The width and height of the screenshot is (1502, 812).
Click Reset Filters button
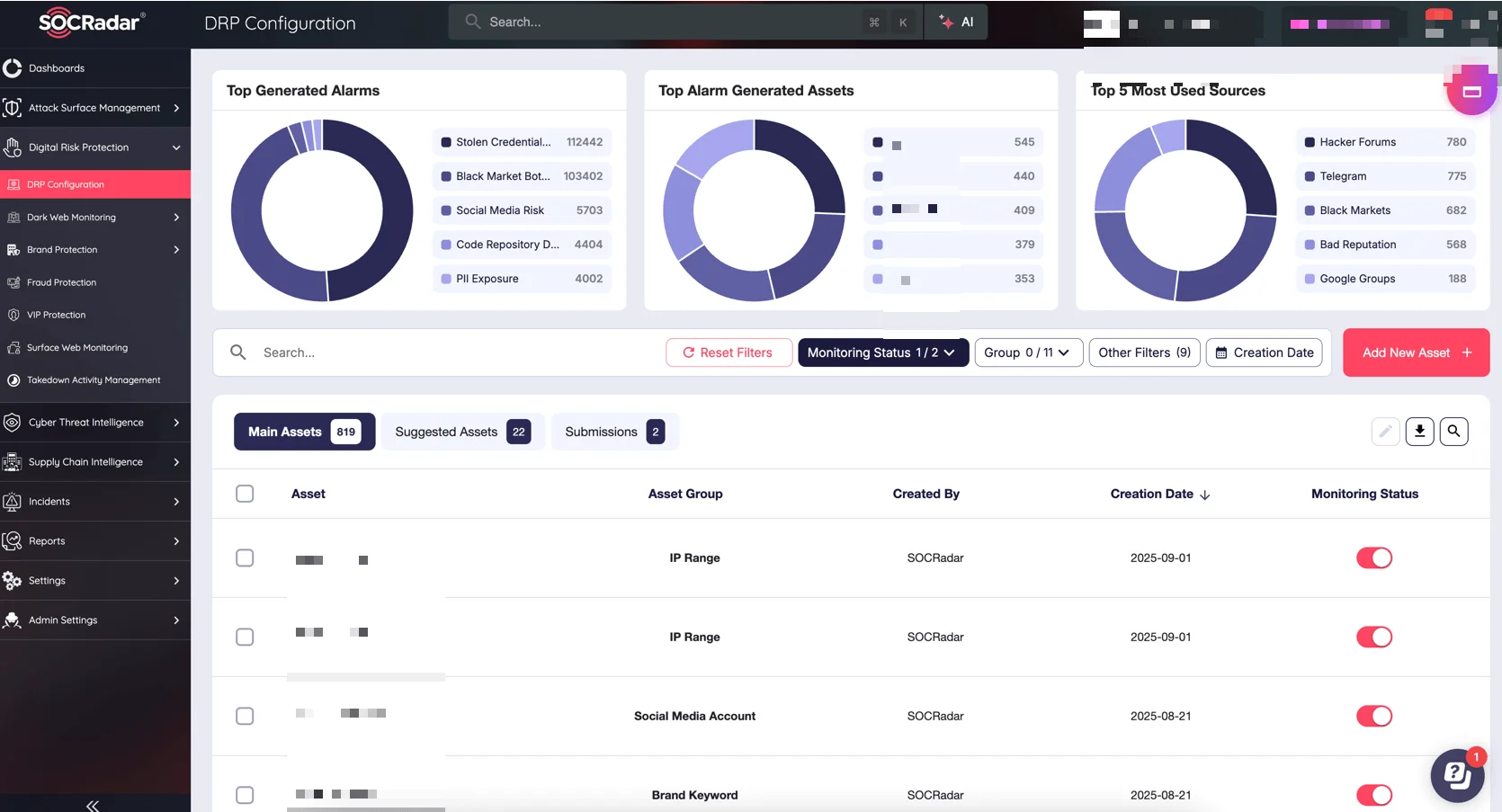point(729,352)
